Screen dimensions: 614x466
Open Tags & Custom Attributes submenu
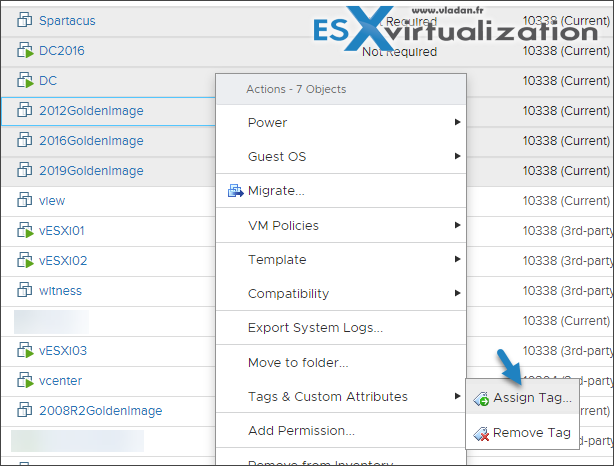pyautogui.click(x=341, y=397)
